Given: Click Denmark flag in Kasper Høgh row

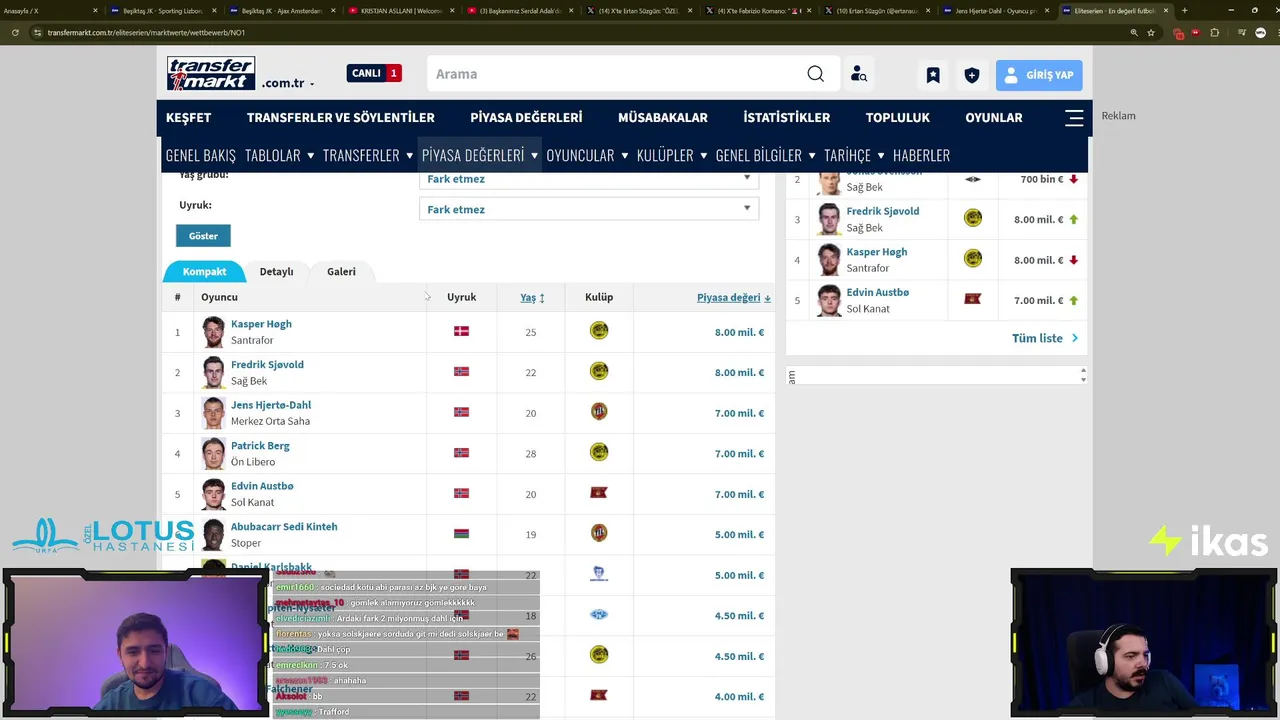Looking at the screenshot, I should coord(461,331).
